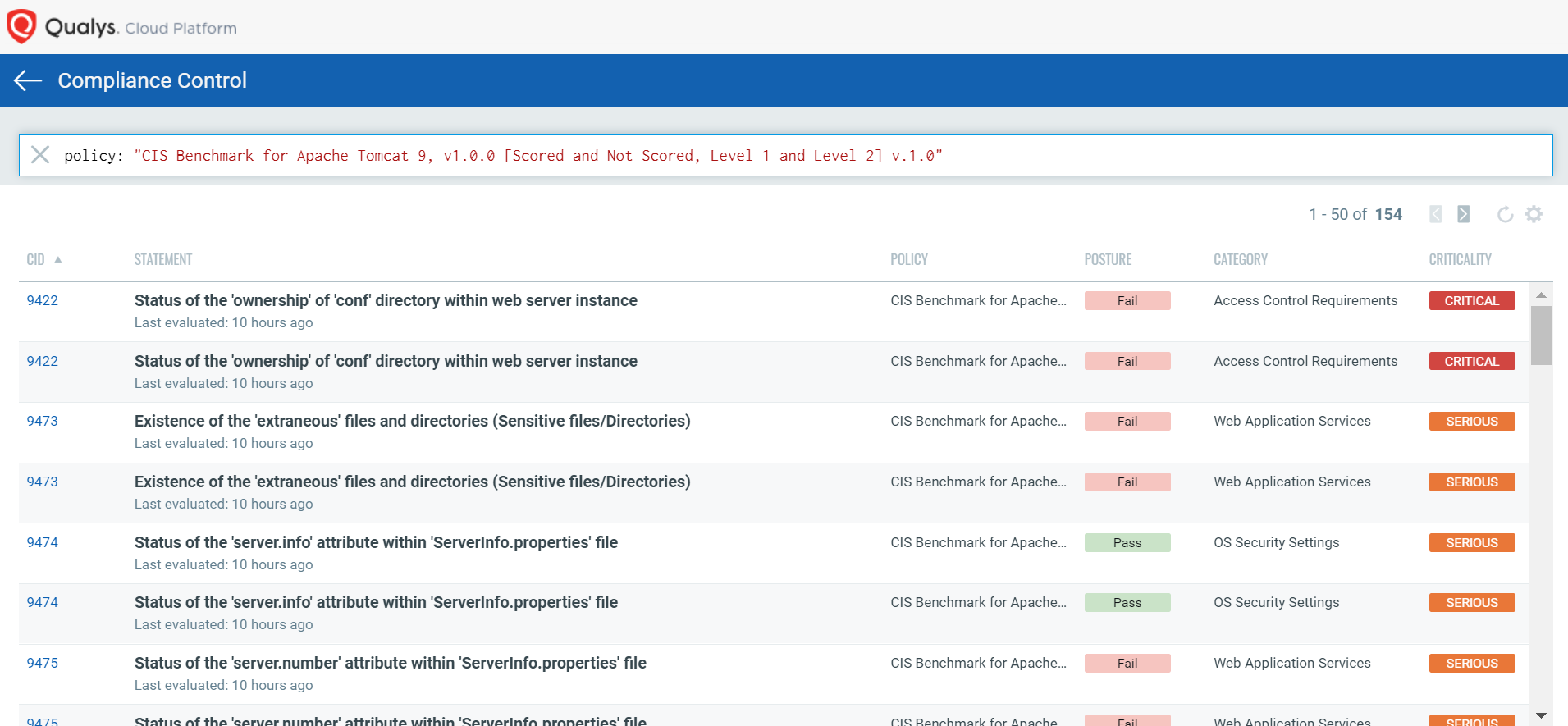Click first Access Control Requirements category

point(1305,300)
